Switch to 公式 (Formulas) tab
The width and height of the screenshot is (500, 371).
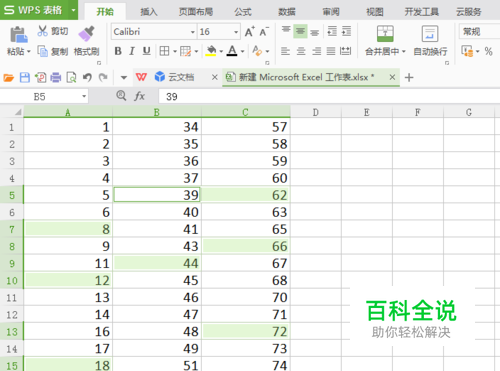click(243, 12)
